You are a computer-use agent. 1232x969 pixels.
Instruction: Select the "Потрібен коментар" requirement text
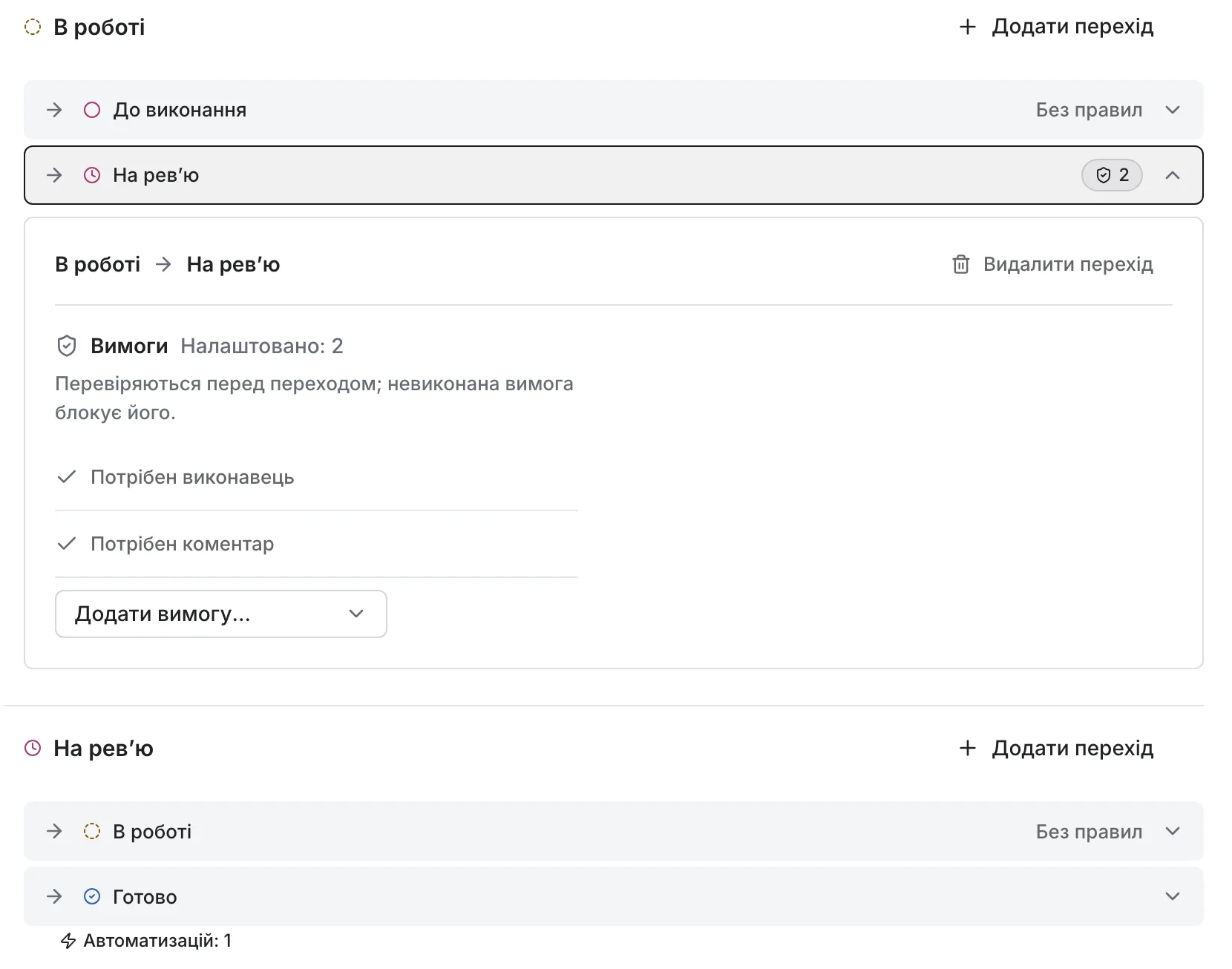click(x=183, y=544)
